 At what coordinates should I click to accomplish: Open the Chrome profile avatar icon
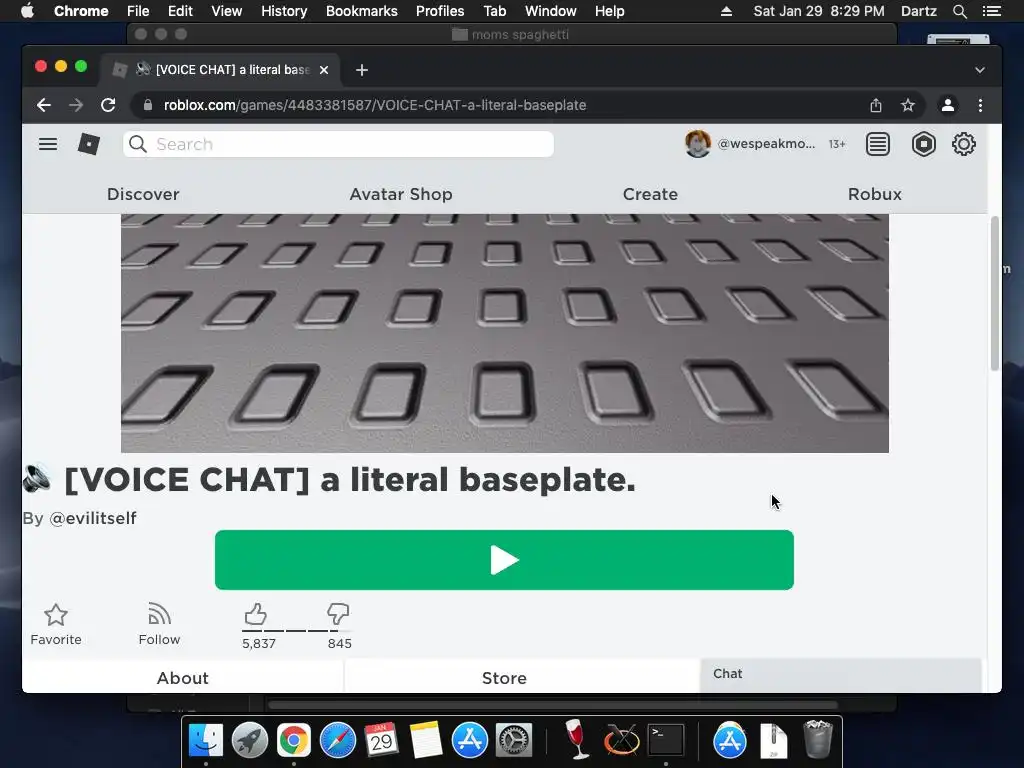948,105
